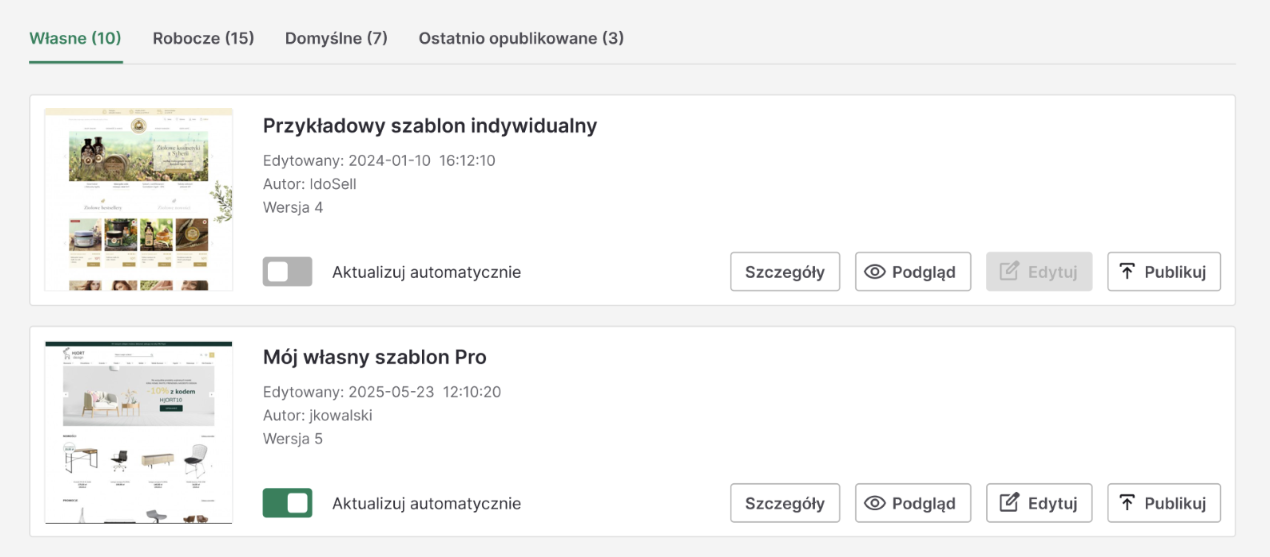The height and width of the screenshot is (557, 1270).
Task: Click thumbnail of Mój własny szablon Pro
Action: pyautogui.click(x=138, y=431)
